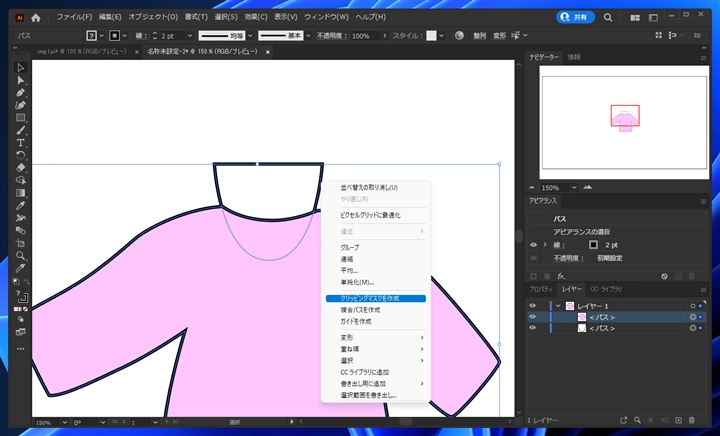Select the Curvature tool
720x436 pixels.
click(x=21, y=105)
